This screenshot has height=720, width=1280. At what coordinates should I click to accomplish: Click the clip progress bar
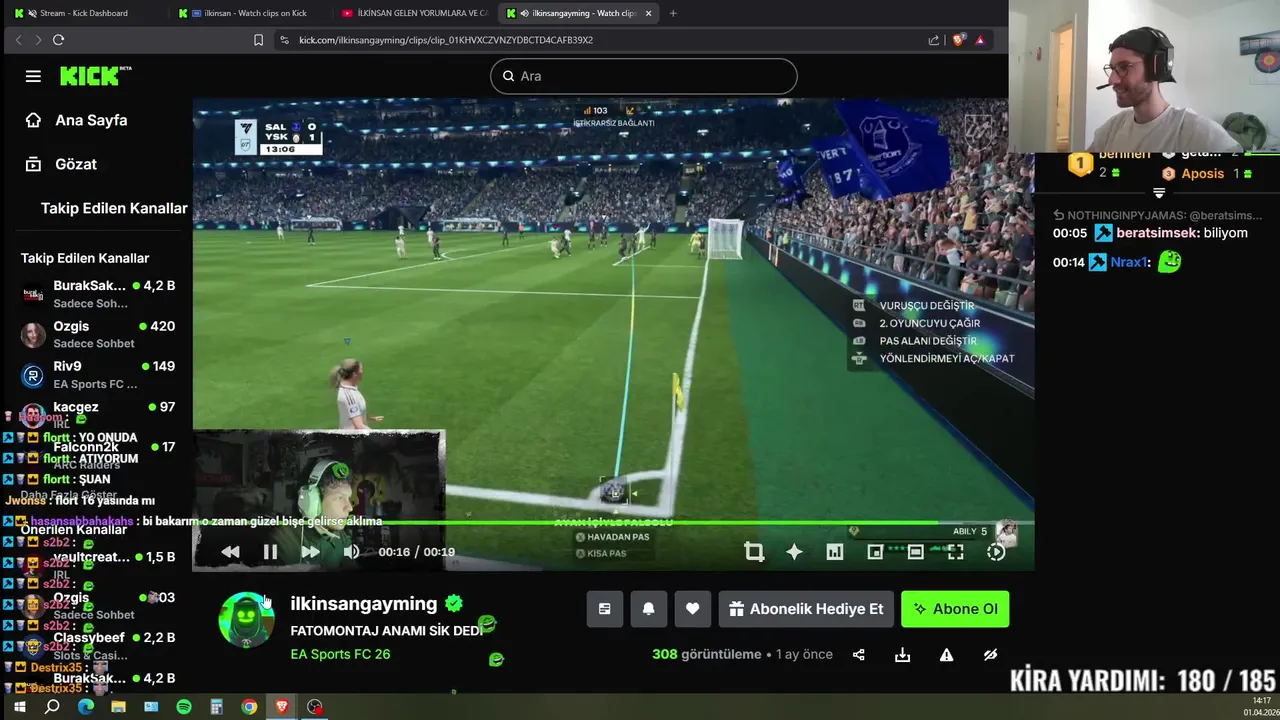612,522
